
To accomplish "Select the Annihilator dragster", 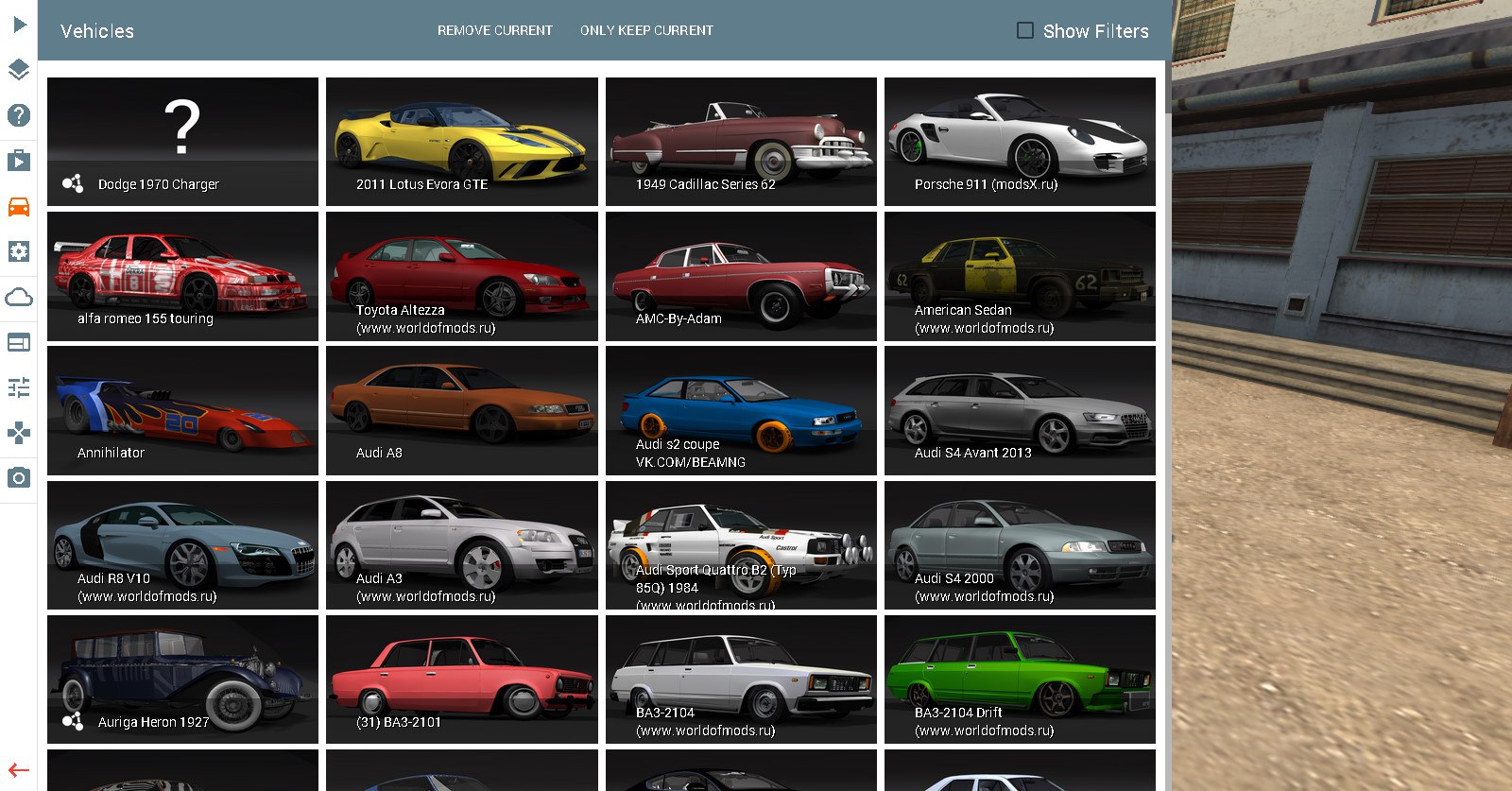I will [x=182, y=410].
